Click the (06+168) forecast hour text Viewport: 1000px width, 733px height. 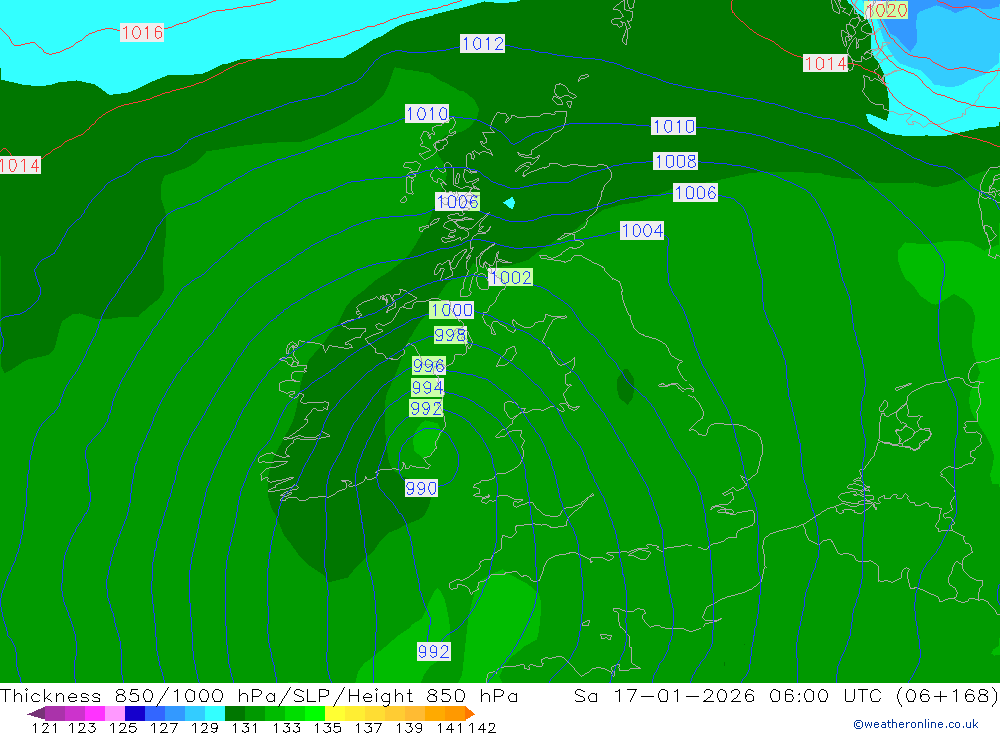[x=947, y=695]
